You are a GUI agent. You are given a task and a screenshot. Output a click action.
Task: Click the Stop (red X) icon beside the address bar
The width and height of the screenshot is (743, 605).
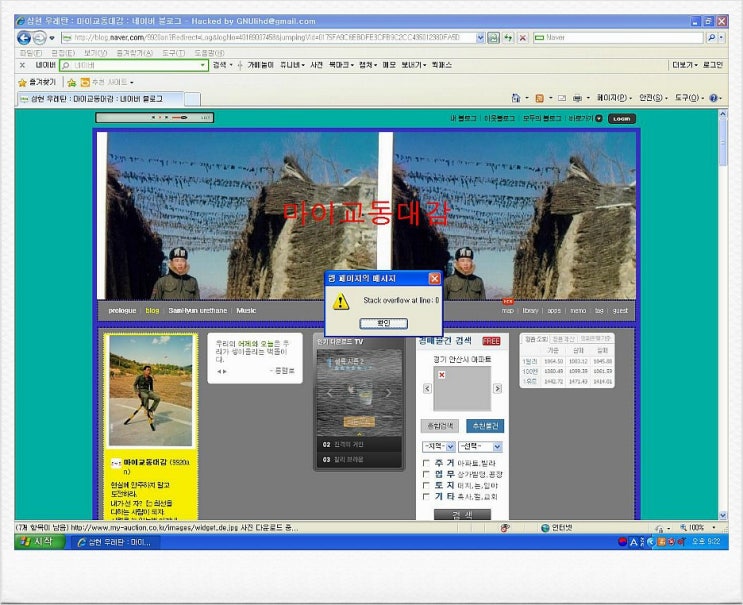coord(522,37)
